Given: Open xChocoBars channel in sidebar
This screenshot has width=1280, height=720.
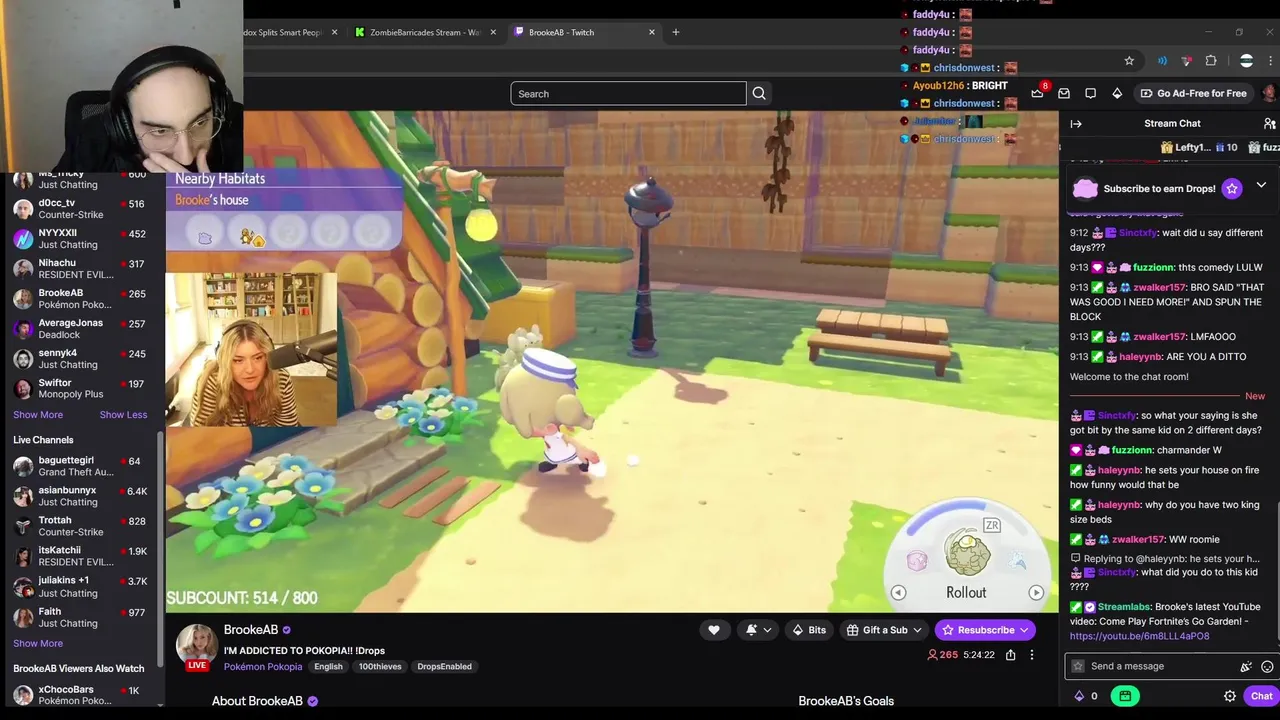Looking at the screenshot, I should point(80,696).
